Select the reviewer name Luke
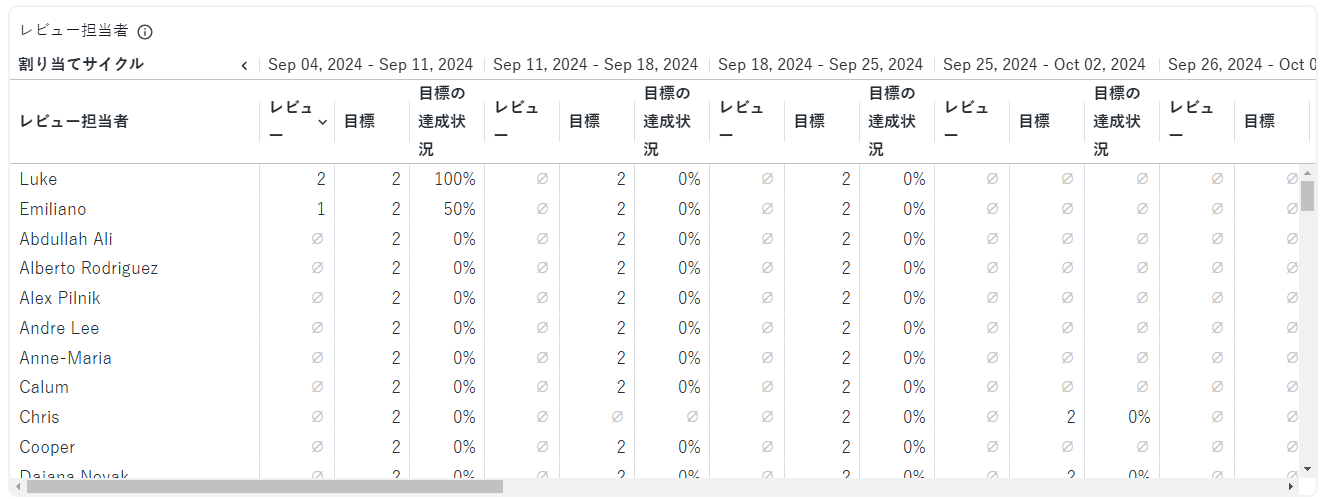1326x499 pixels. (39, 179)
